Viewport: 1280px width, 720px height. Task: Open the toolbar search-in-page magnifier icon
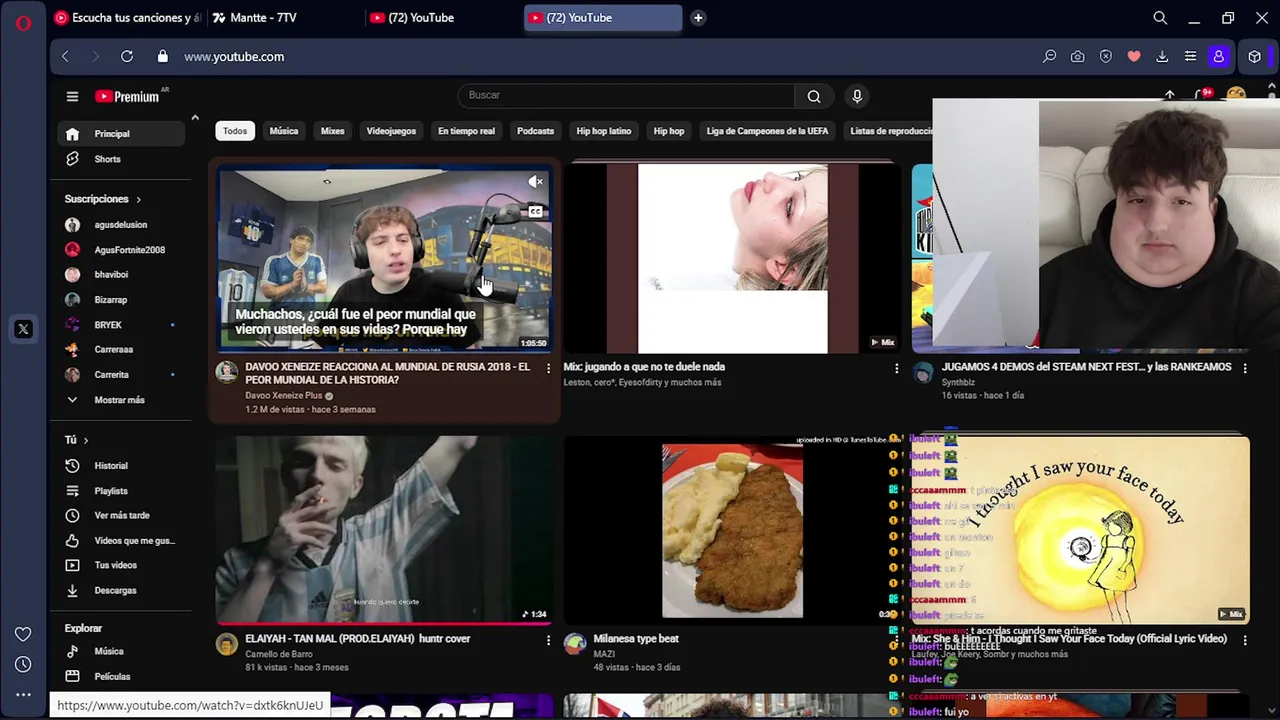click(1049, 57)
